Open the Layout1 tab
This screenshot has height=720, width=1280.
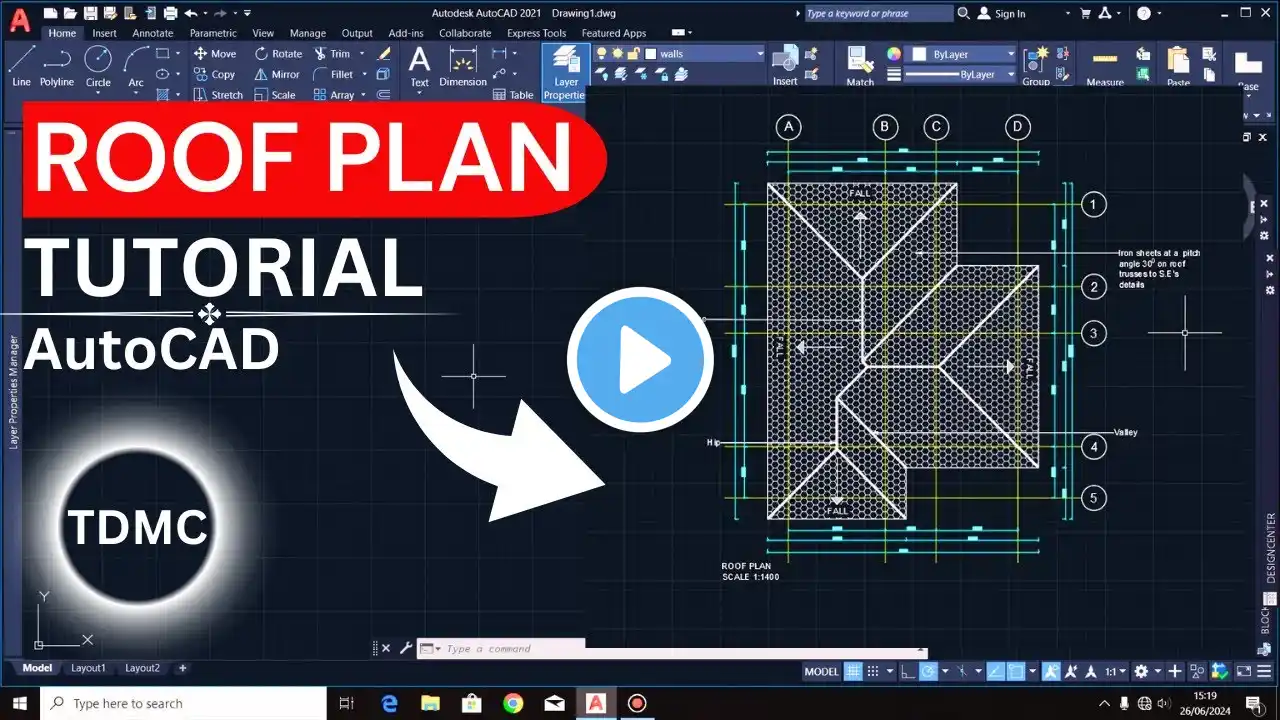(x=88, y=668)
